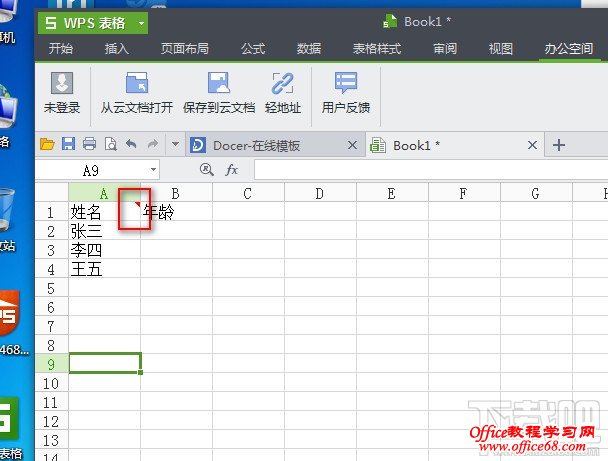
Task: Select column E header
Action: click(392, 192)
